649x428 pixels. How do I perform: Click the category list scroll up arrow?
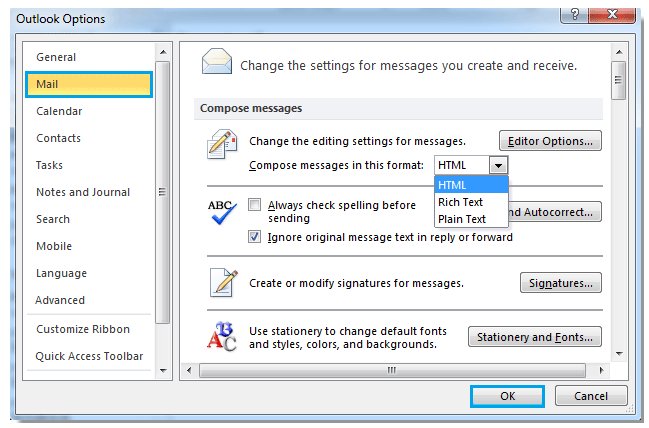[163, 52]
